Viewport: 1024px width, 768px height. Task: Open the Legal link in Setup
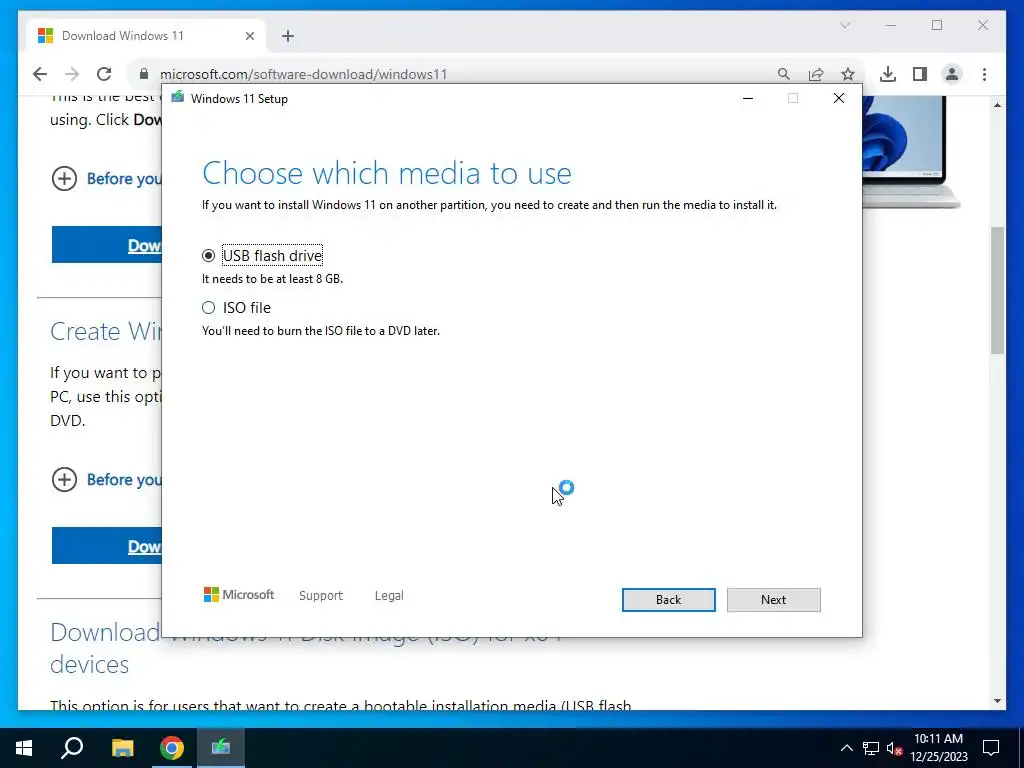coord(389,596)
